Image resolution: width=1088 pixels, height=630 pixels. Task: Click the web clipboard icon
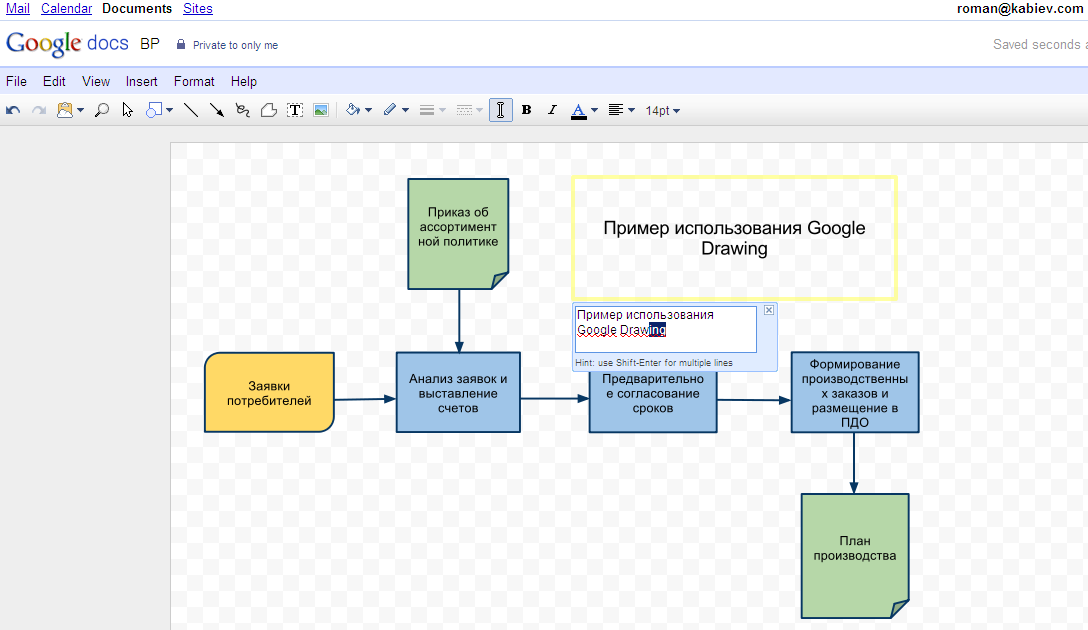65,110
